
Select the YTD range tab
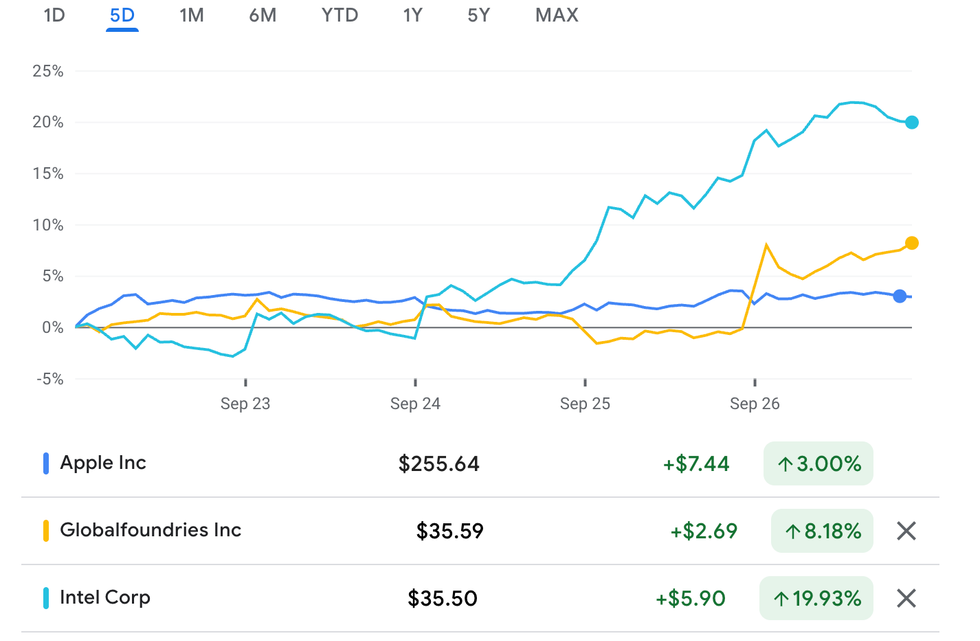[340, 15]
